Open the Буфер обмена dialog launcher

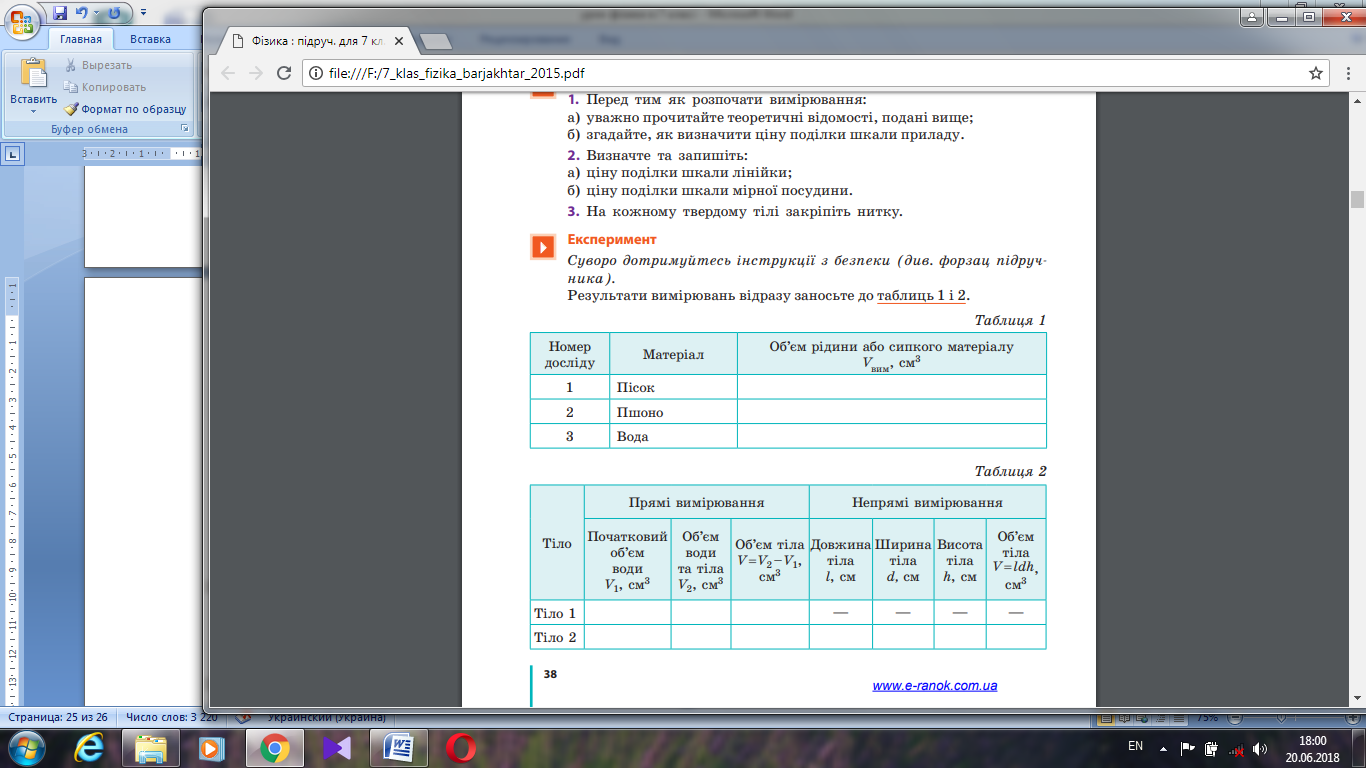tap(185, 129)
